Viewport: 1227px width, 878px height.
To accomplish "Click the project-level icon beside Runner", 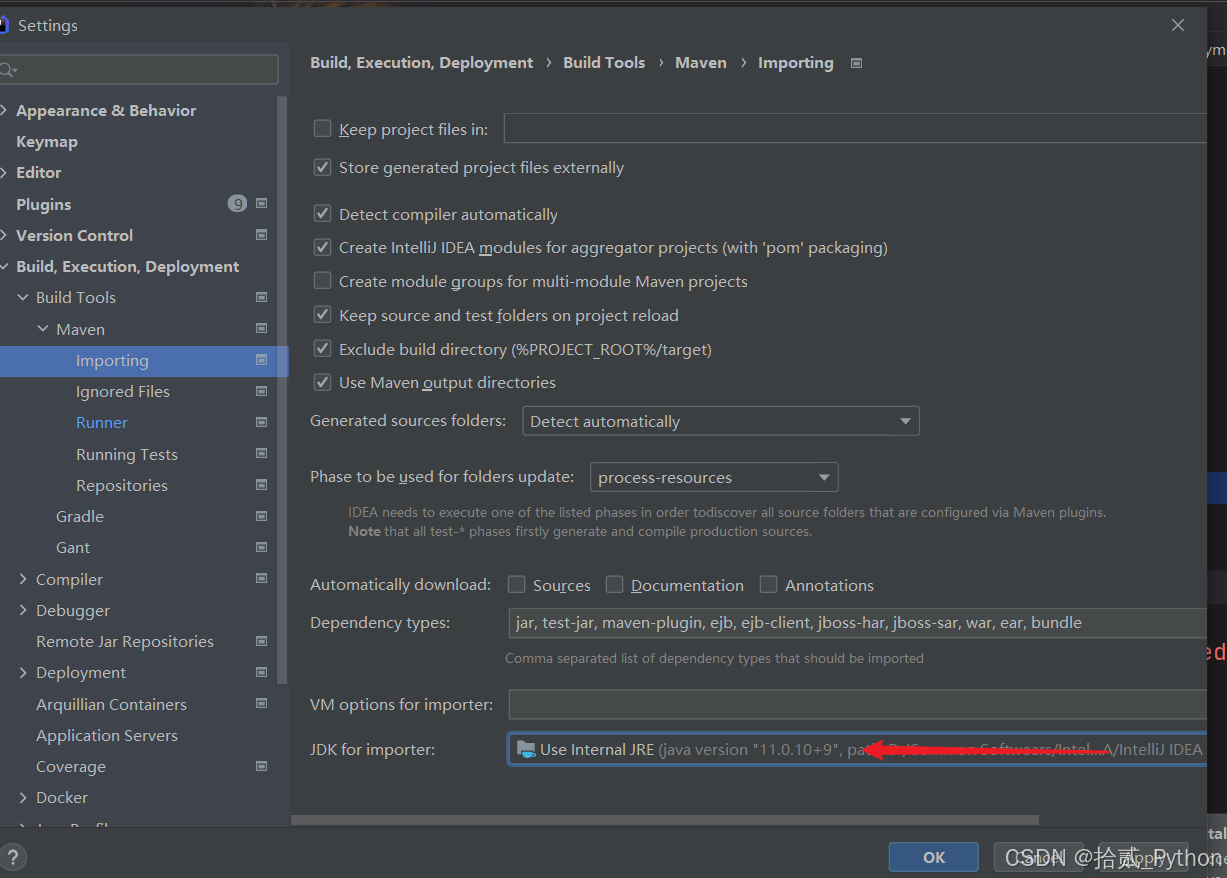I will 262,422.
